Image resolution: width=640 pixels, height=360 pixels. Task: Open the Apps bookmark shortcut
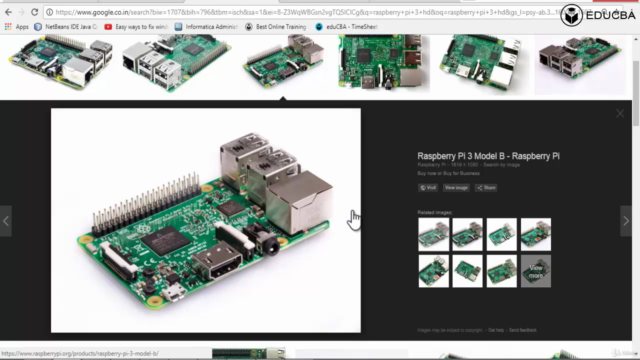[17, 27]
